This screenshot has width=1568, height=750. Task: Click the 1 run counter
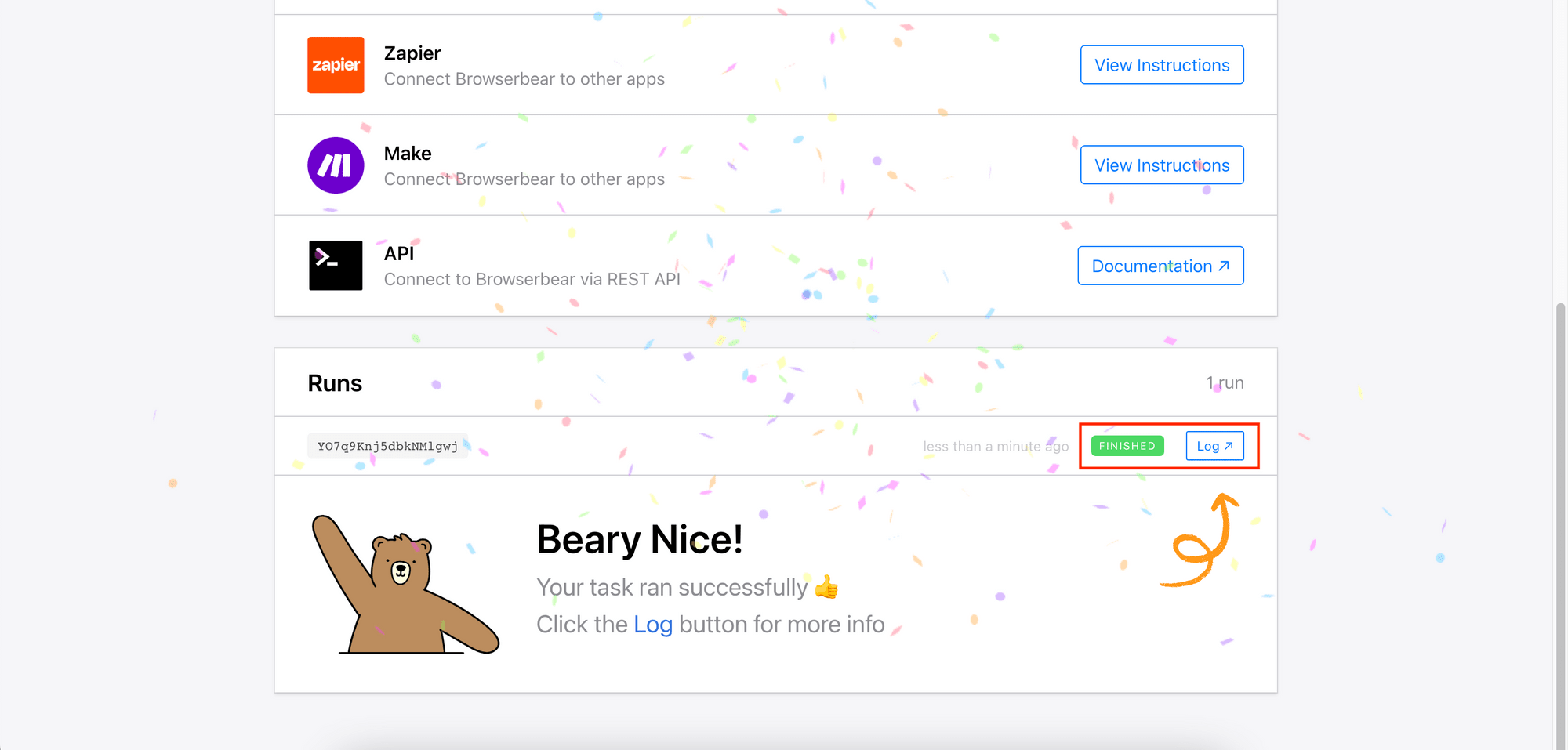pyautogui.click(x=1225, y=382)
